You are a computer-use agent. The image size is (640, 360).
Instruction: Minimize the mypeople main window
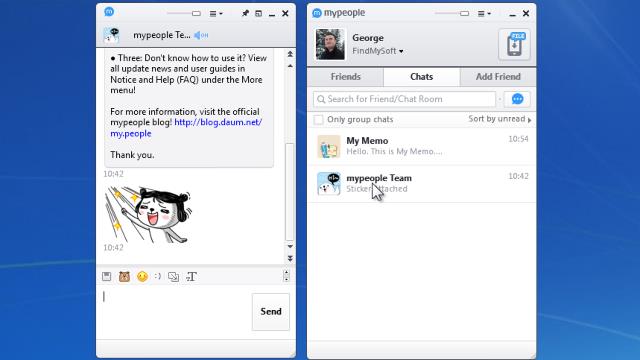pos(512,14)
